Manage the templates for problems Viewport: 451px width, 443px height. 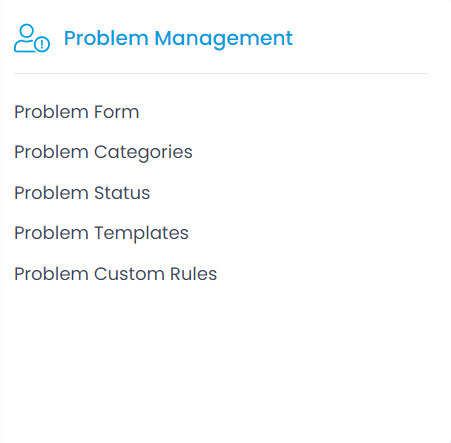(x=101, y=233)
